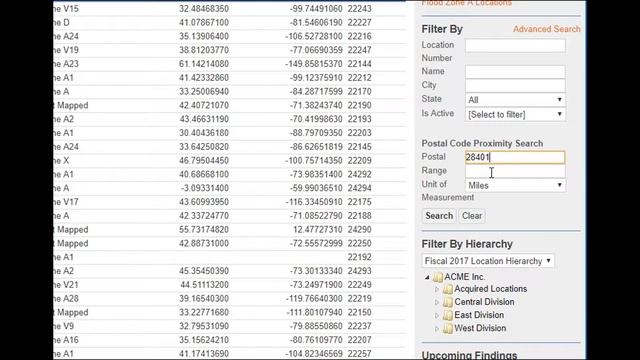Viewport: 640px width, 360px height.
Task: Open the Fiscal 2017 Location Hierarchy dropdown
Action: click(x=488, y=261)
